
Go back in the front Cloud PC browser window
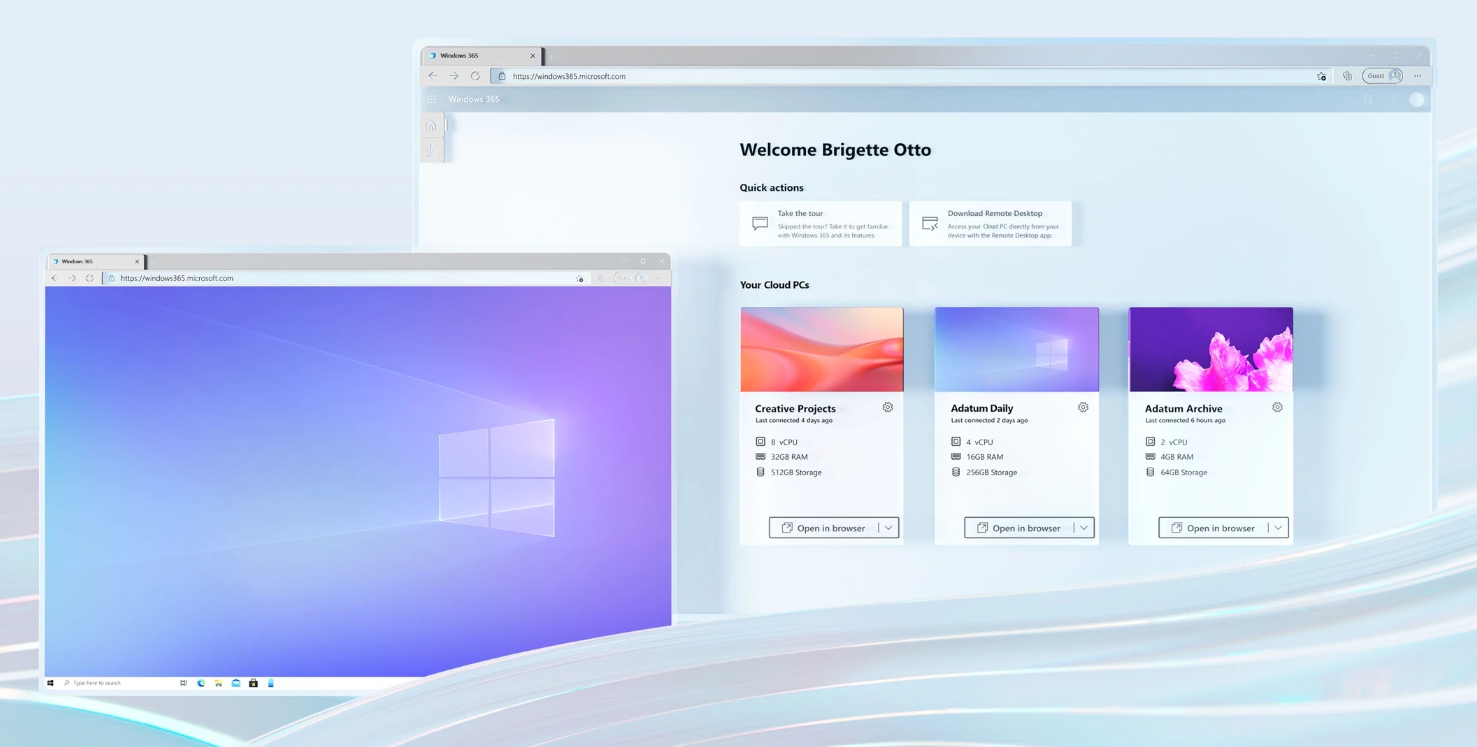tap(54, 278)
